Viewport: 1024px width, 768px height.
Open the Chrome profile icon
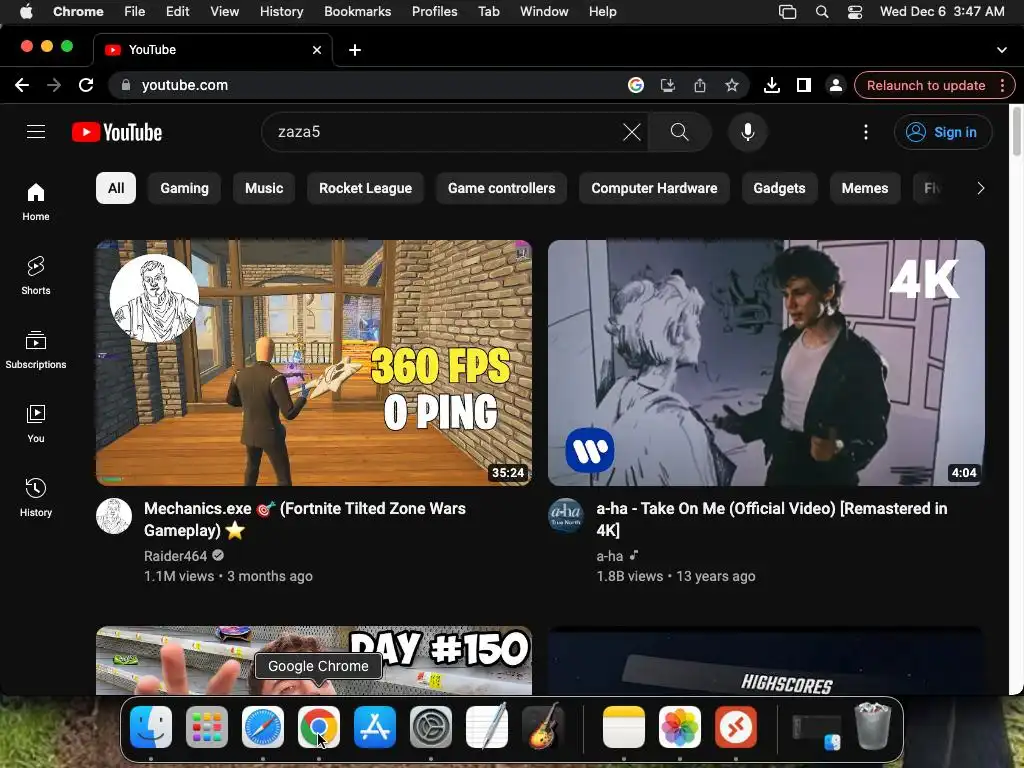[x=836, y=85]
